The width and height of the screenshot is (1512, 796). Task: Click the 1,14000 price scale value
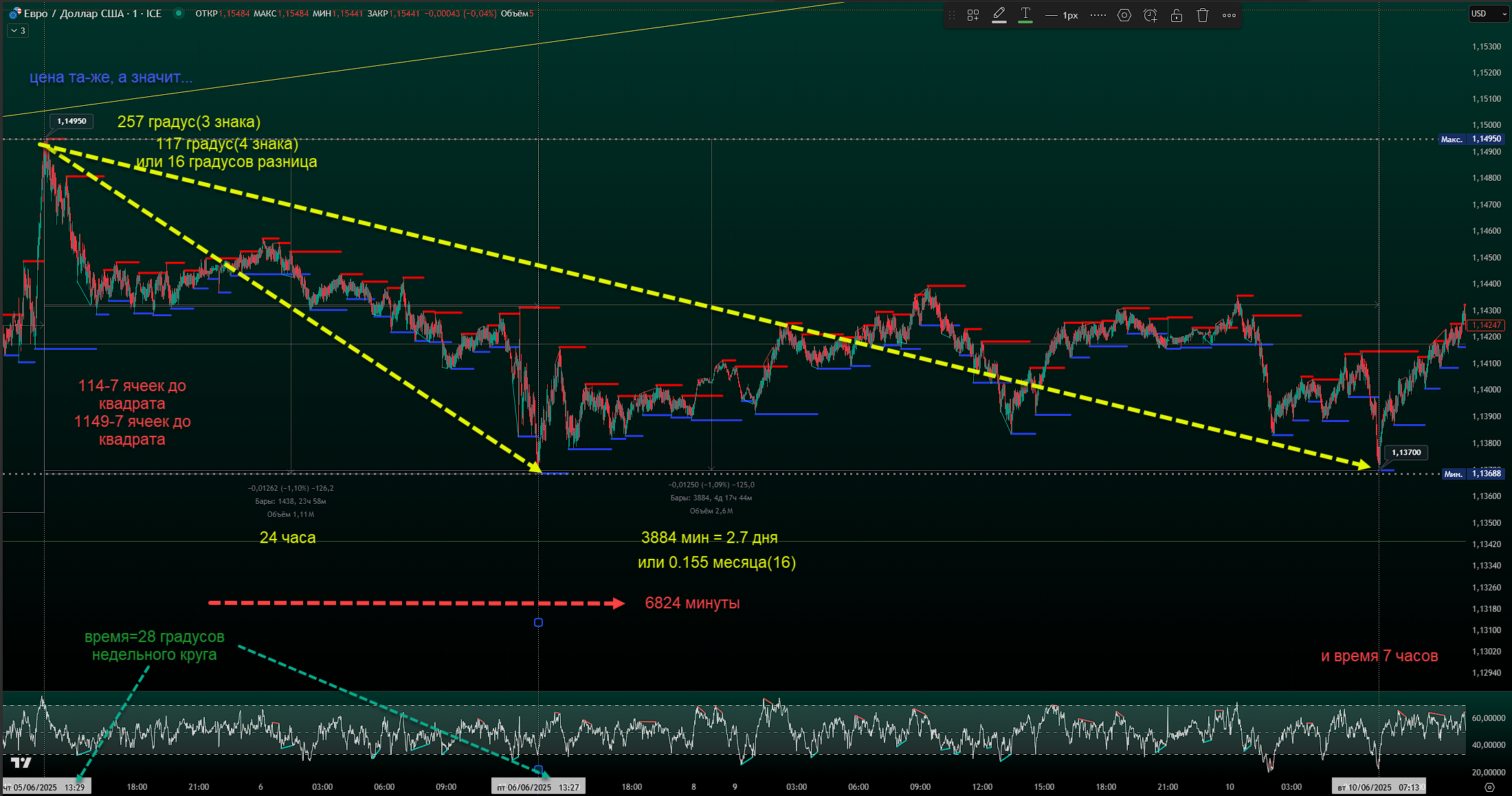1487,390
